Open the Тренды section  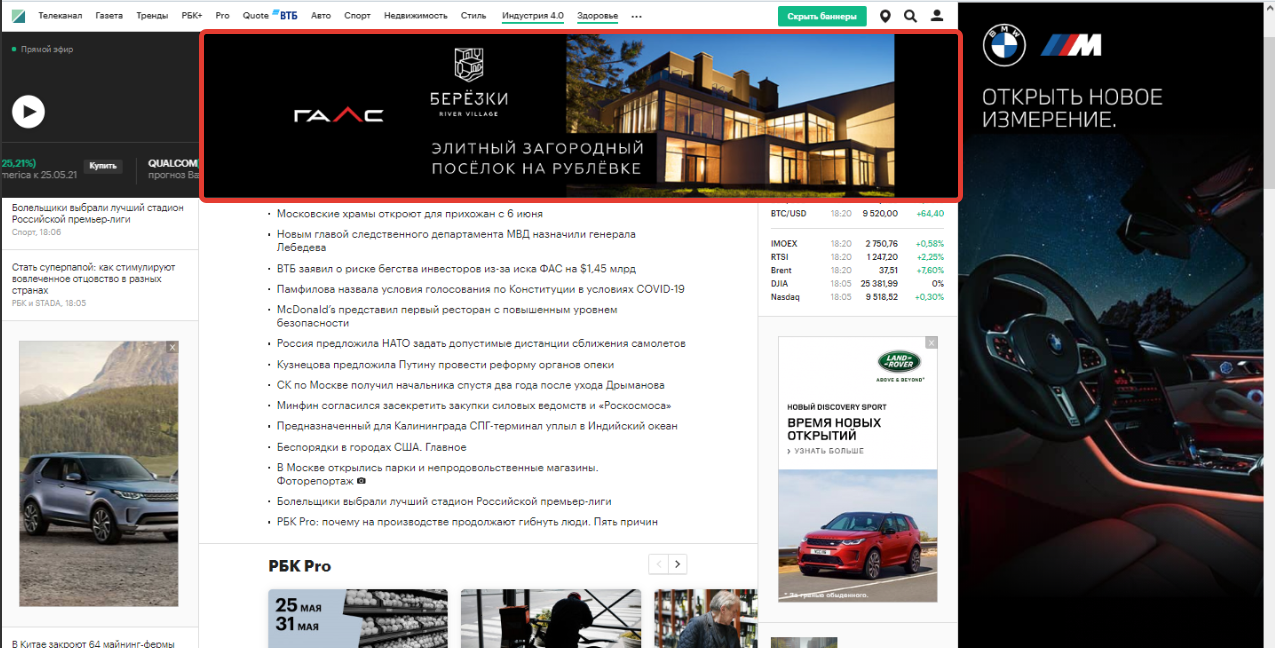(152, 16)
